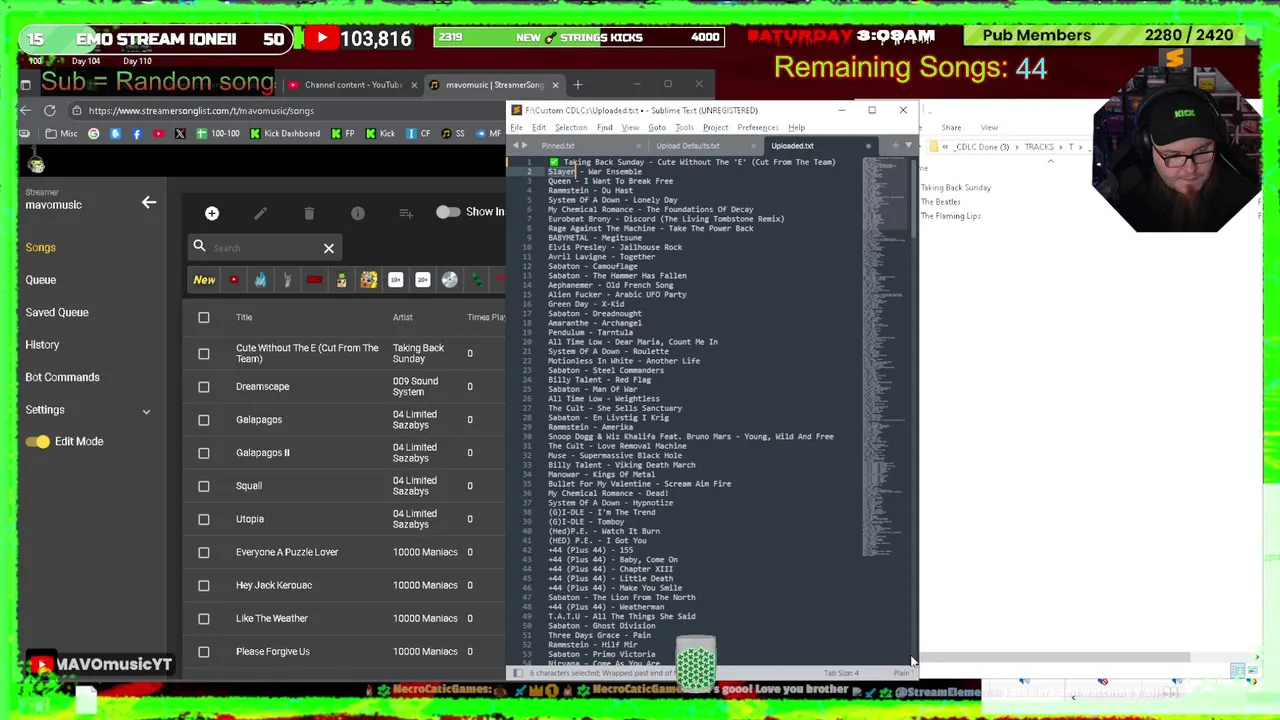Select the 20+ attribute filter
The width and height of the screenshot is (1280, 720).
point(423,280)
